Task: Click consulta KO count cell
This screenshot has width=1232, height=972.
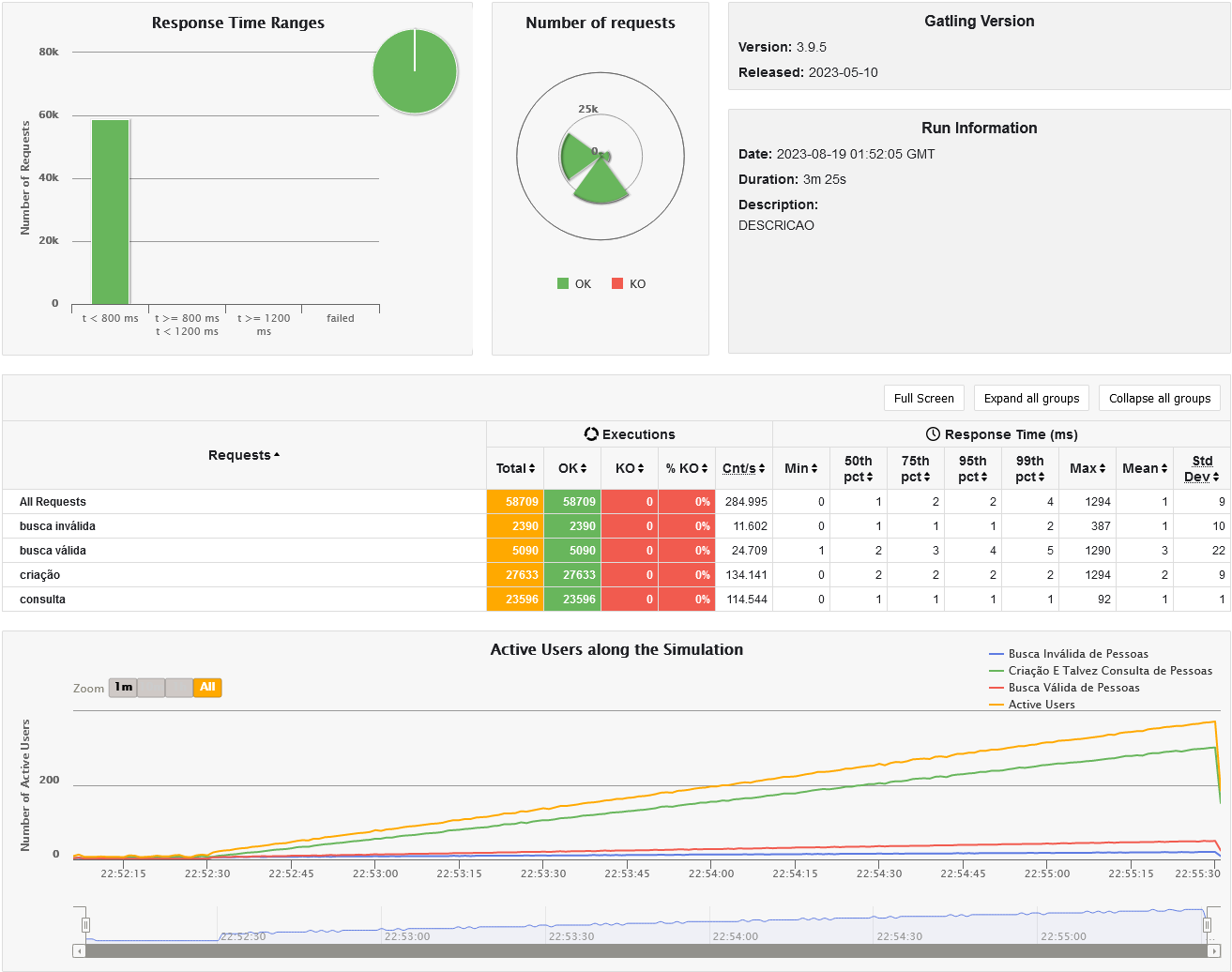Action: click(630, 600)
